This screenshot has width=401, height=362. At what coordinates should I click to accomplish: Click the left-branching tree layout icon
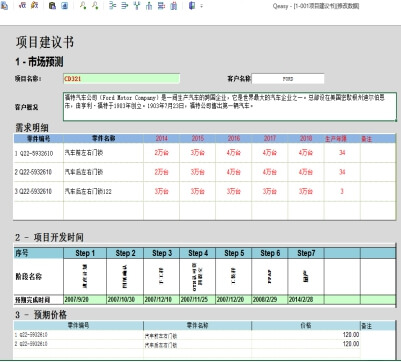coord(113,6)
